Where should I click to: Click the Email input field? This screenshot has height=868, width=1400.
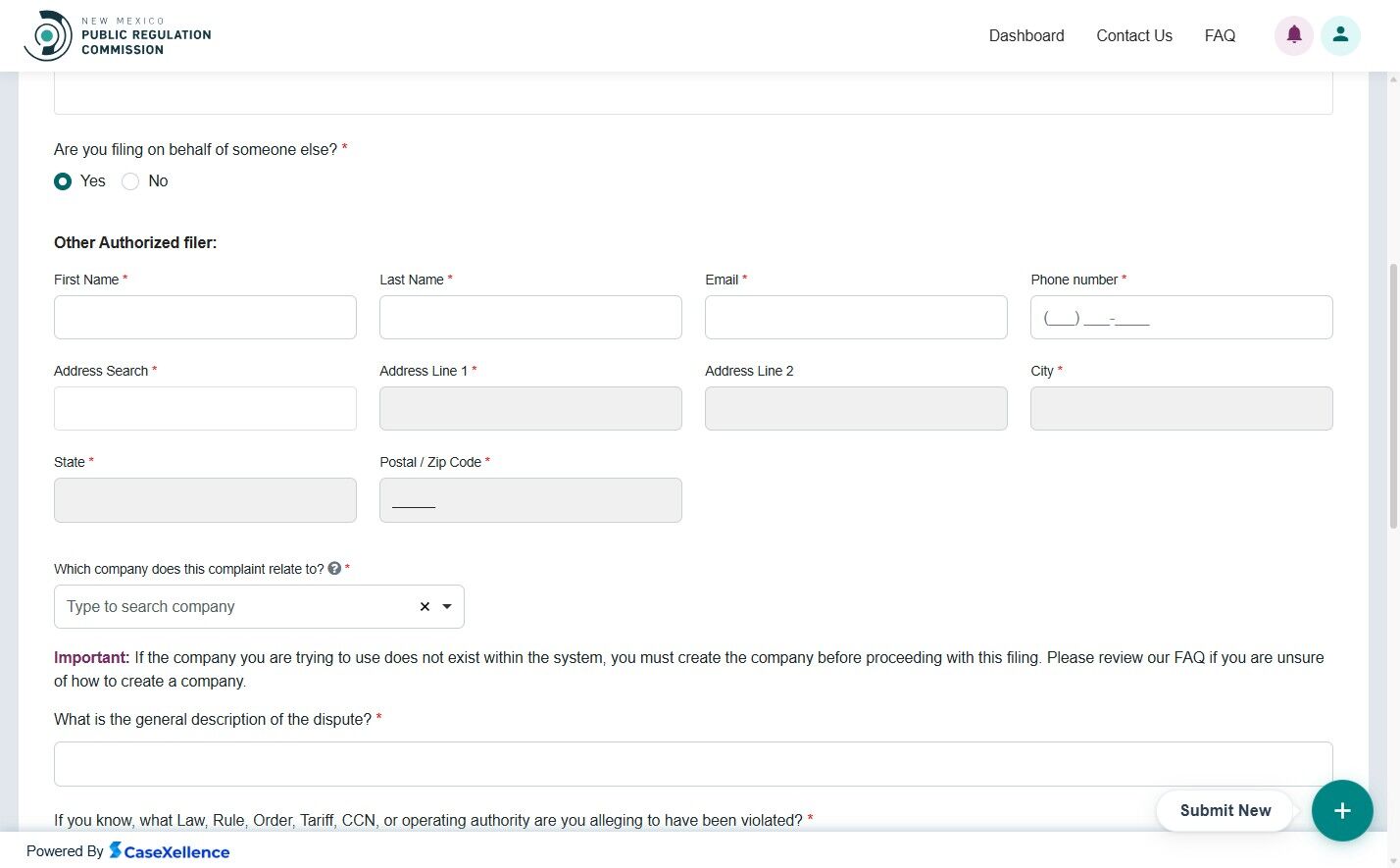855,317
